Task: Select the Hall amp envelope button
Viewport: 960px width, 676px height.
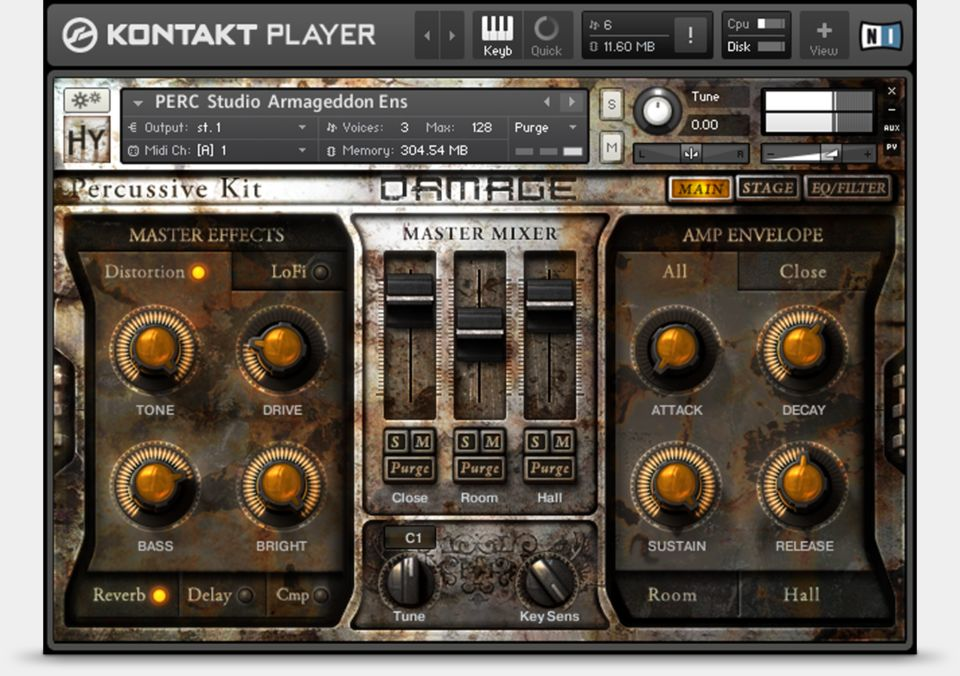Action: tap(801, 595)
